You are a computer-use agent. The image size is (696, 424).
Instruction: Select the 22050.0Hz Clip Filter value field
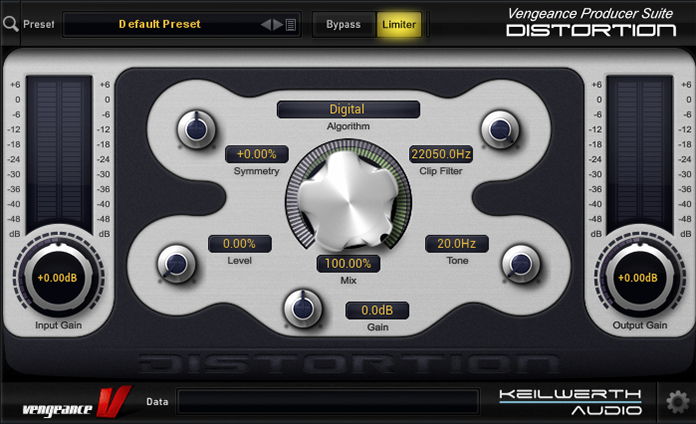coord(440,154)
